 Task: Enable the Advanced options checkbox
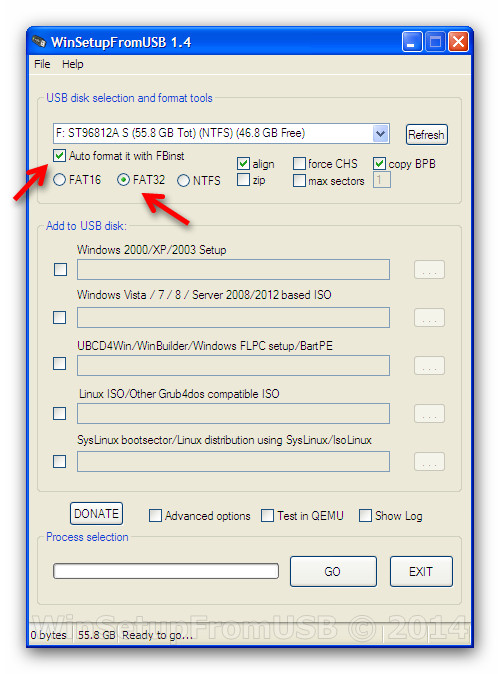tap(155, 515)
